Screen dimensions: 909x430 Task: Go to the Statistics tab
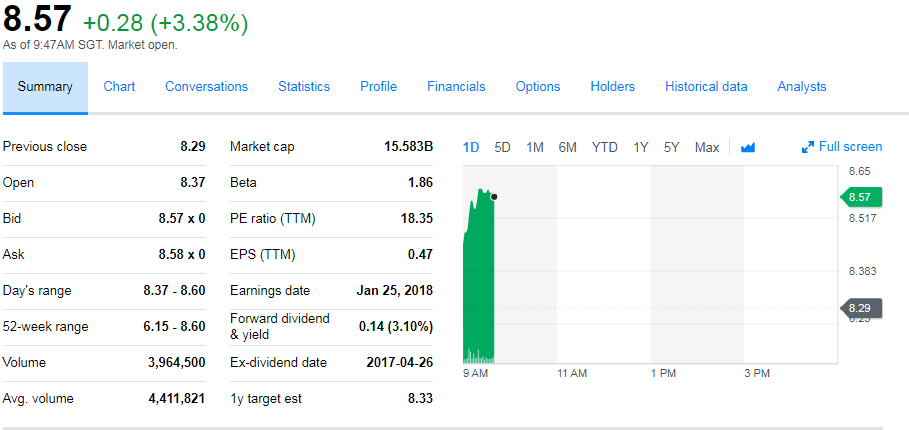[x=304, y=87]
